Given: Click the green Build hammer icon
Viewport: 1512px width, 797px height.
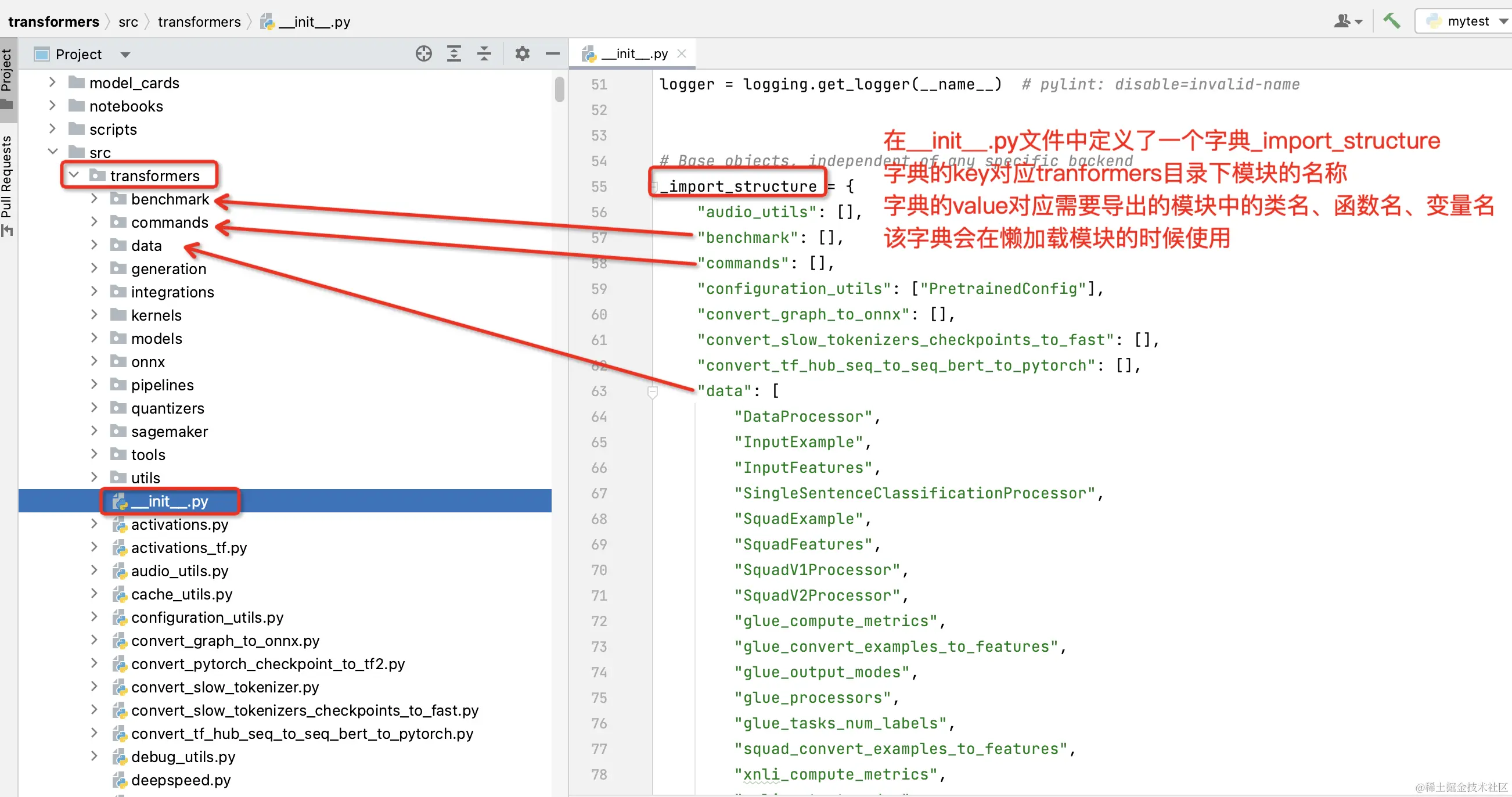Looking at the screenshot, I should pyautogui.click(x=1391, y=20).
